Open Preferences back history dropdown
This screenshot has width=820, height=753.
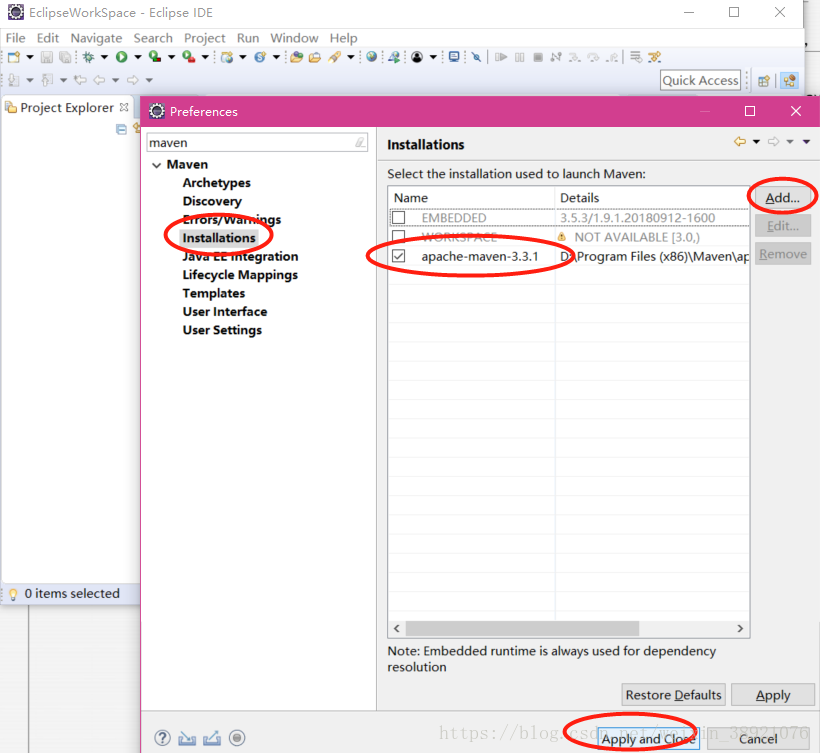click(756, 142)
